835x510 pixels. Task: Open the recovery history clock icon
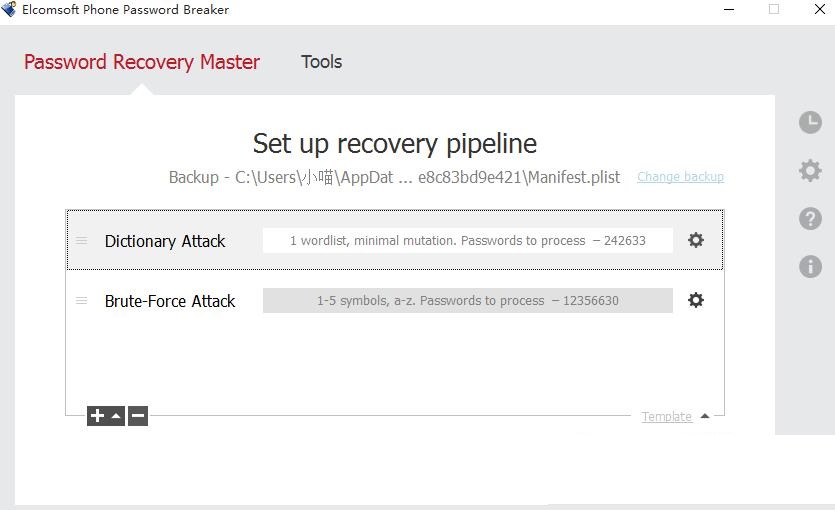click(810, 122)
